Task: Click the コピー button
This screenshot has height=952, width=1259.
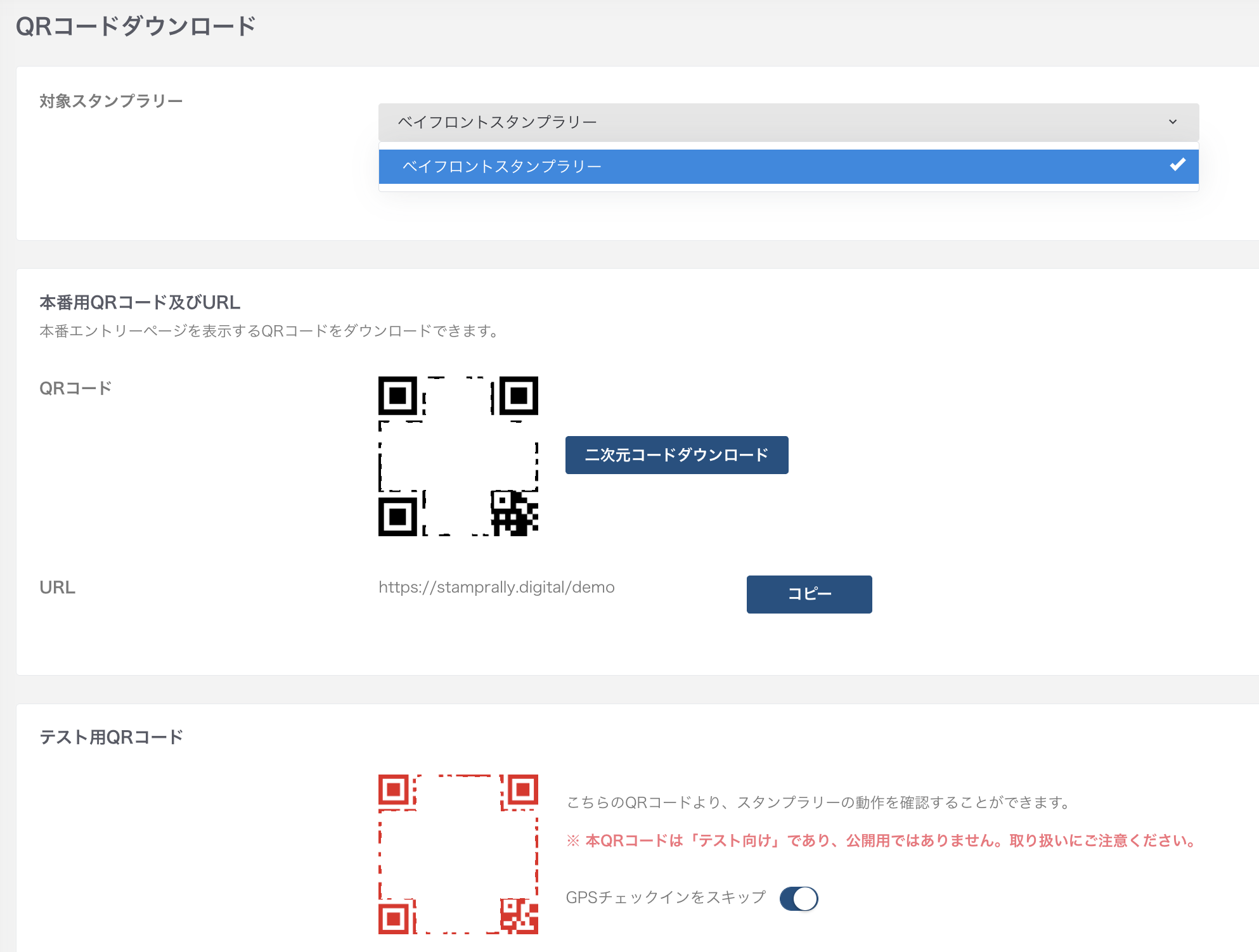Action: pos(809,594)
